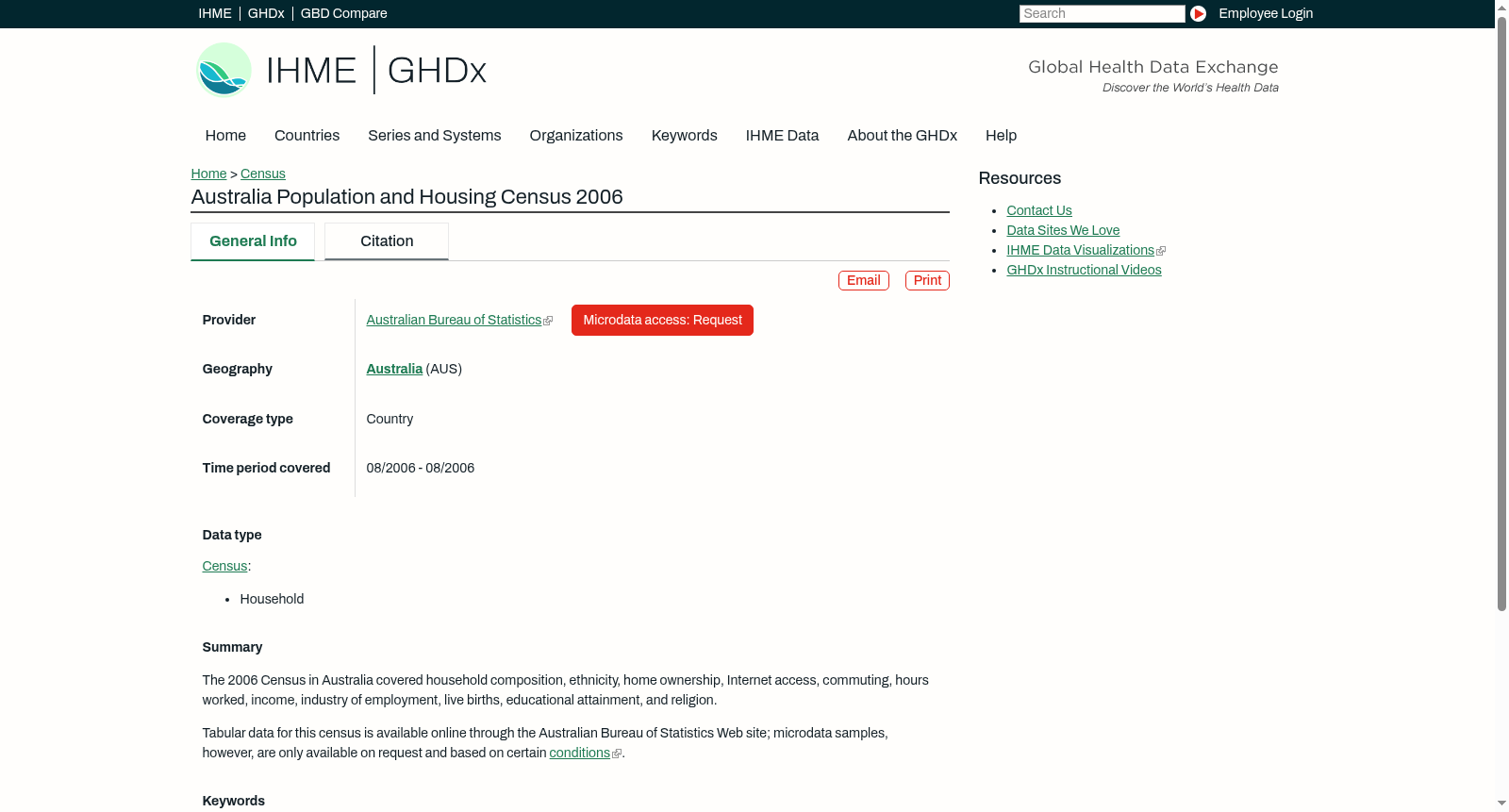Click Home breadcrumb link
The width and height of the screenshot is (1509, 812).
click(x=208, y=174)
